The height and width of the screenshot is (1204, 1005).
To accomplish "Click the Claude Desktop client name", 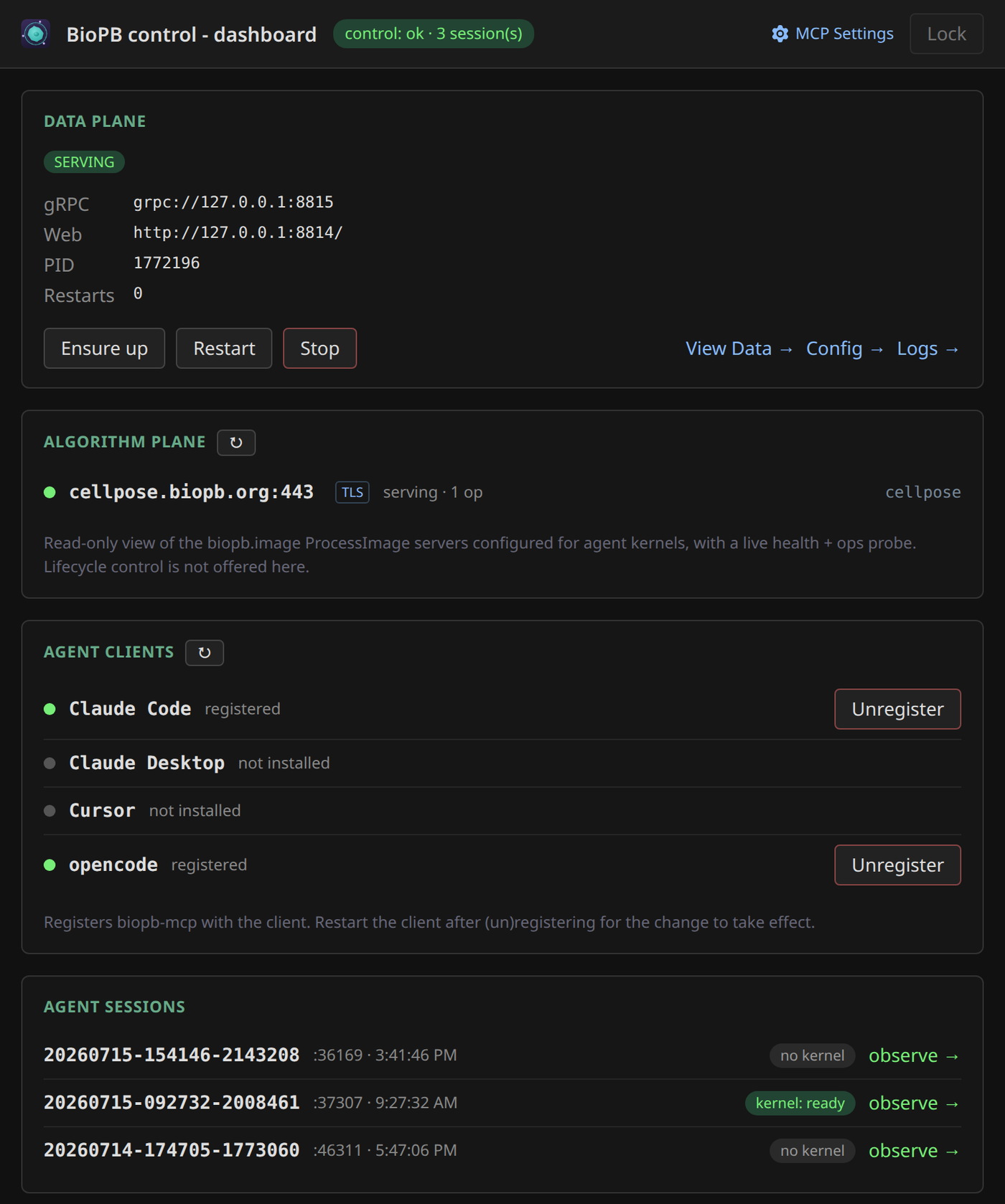I will 146,763.
